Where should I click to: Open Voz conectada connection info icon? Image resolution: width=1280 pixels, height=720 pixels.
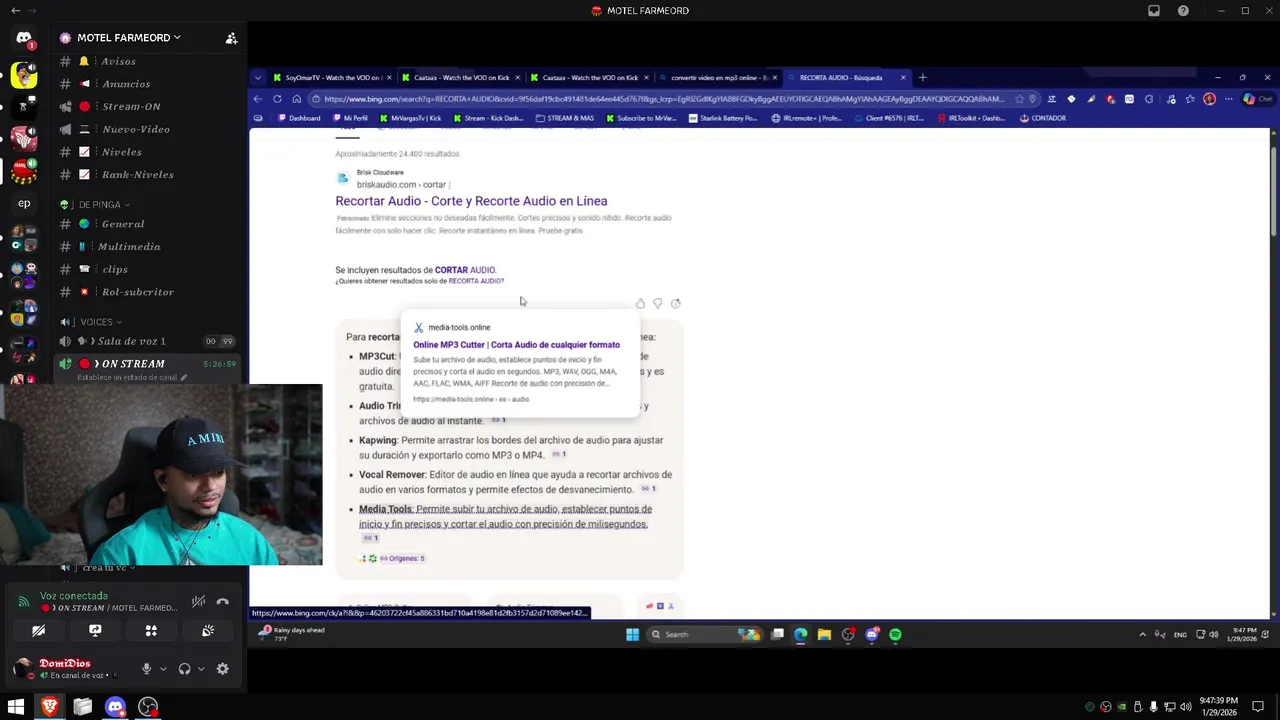23,602
